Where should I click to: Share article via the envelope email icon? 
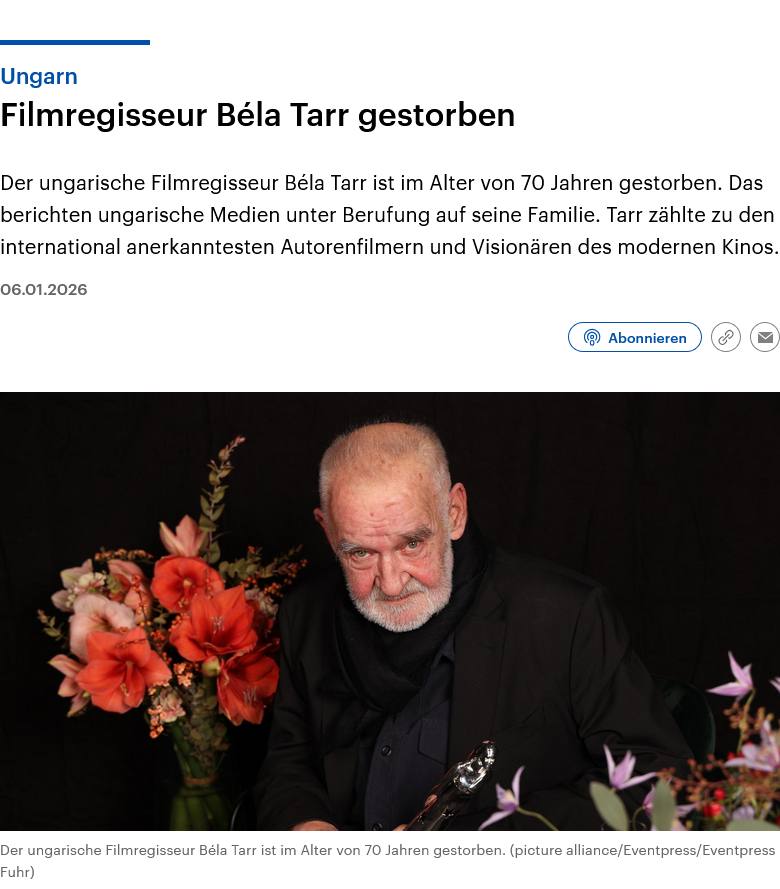point(765,337)
